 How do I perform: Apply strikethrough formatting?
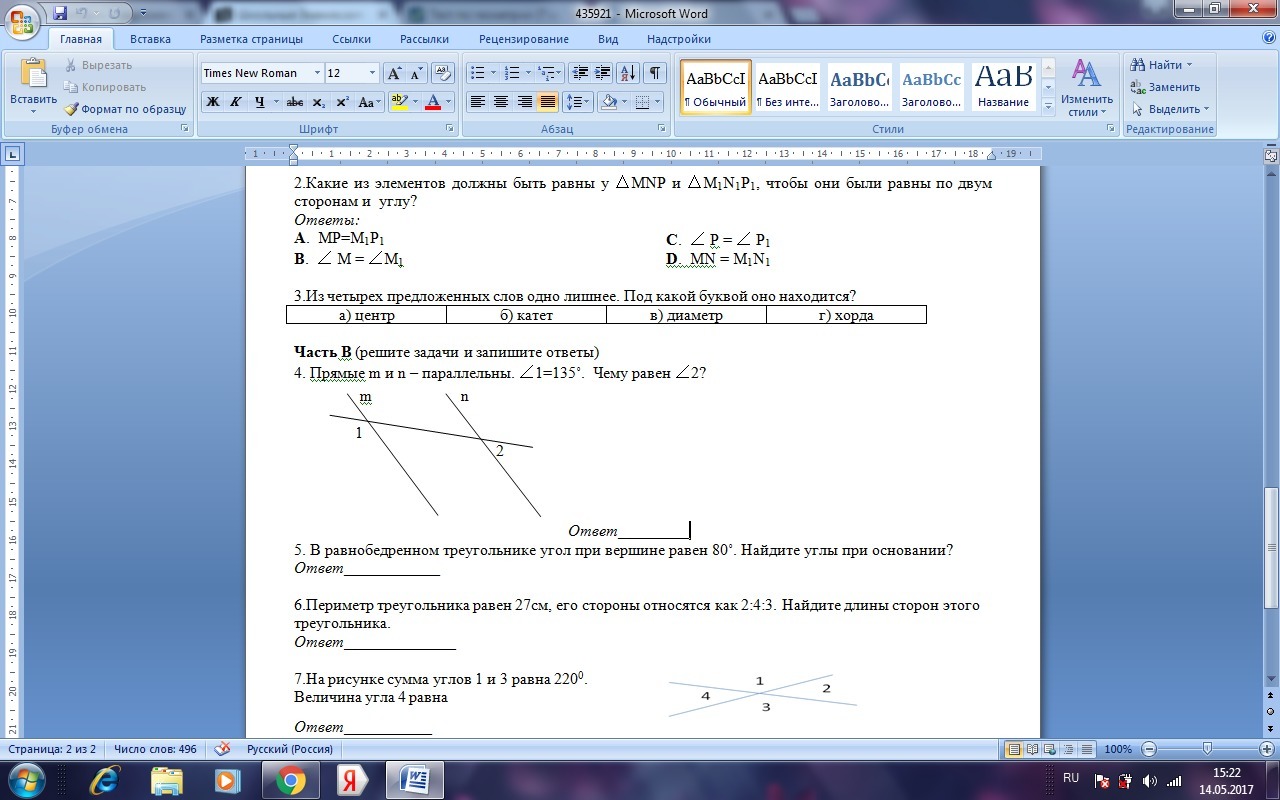point(294,102)
